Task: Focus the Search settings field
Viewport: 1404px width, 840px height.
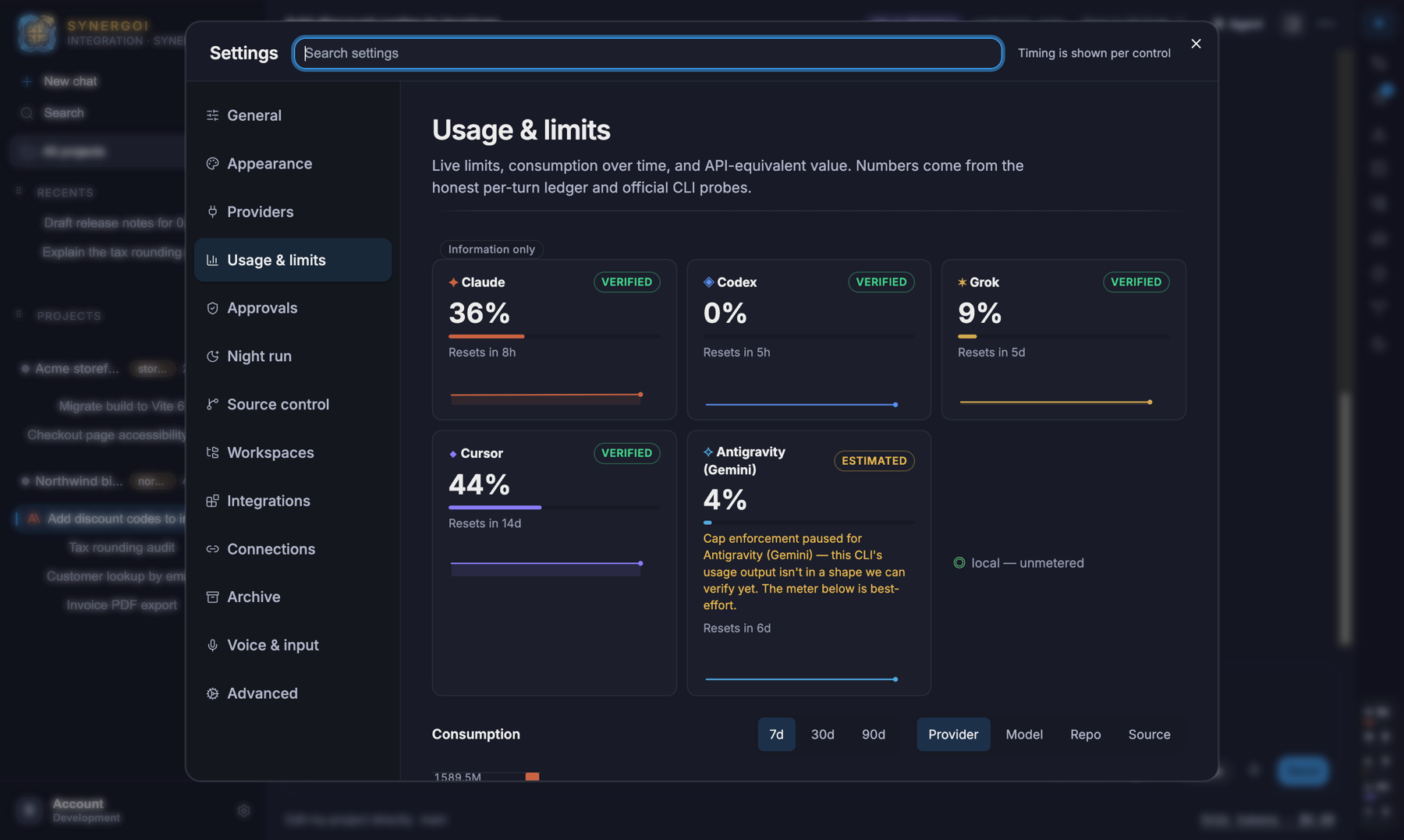Action: 648,53
